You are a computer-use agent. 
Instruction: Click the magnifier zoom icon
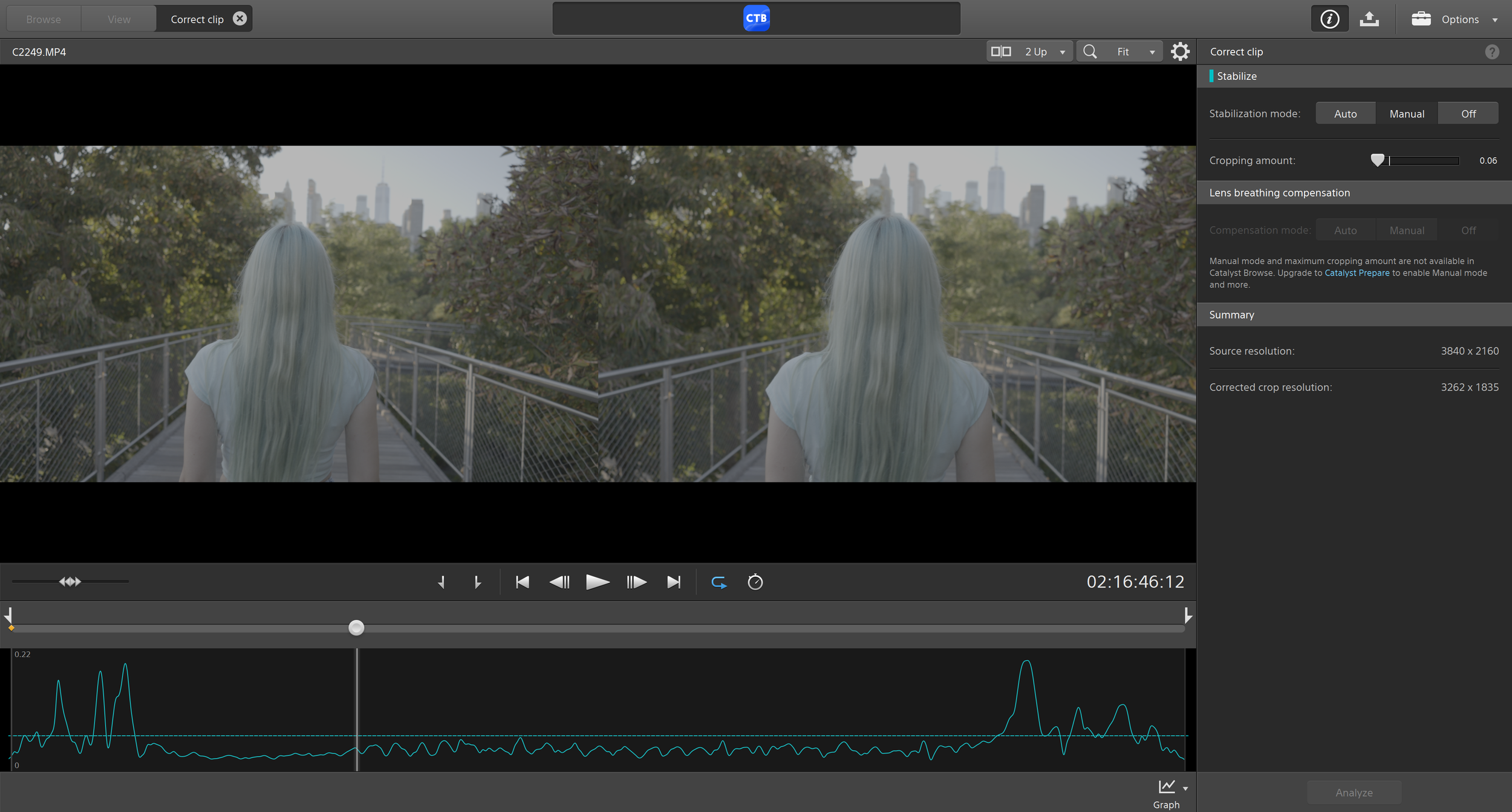pos(1089,51)
